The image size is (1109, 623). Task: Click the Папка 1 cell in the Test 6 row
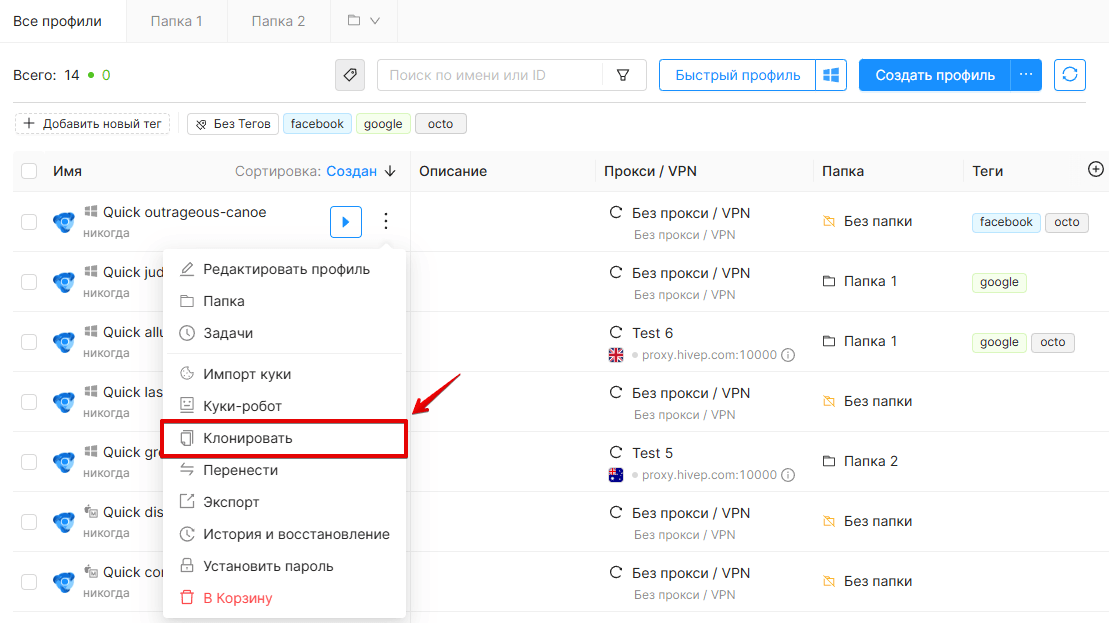point(860,342)
